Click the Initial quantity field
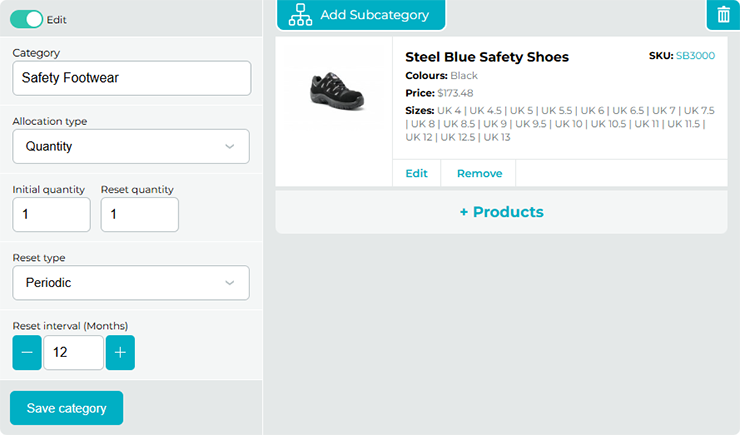 [51, 214]
